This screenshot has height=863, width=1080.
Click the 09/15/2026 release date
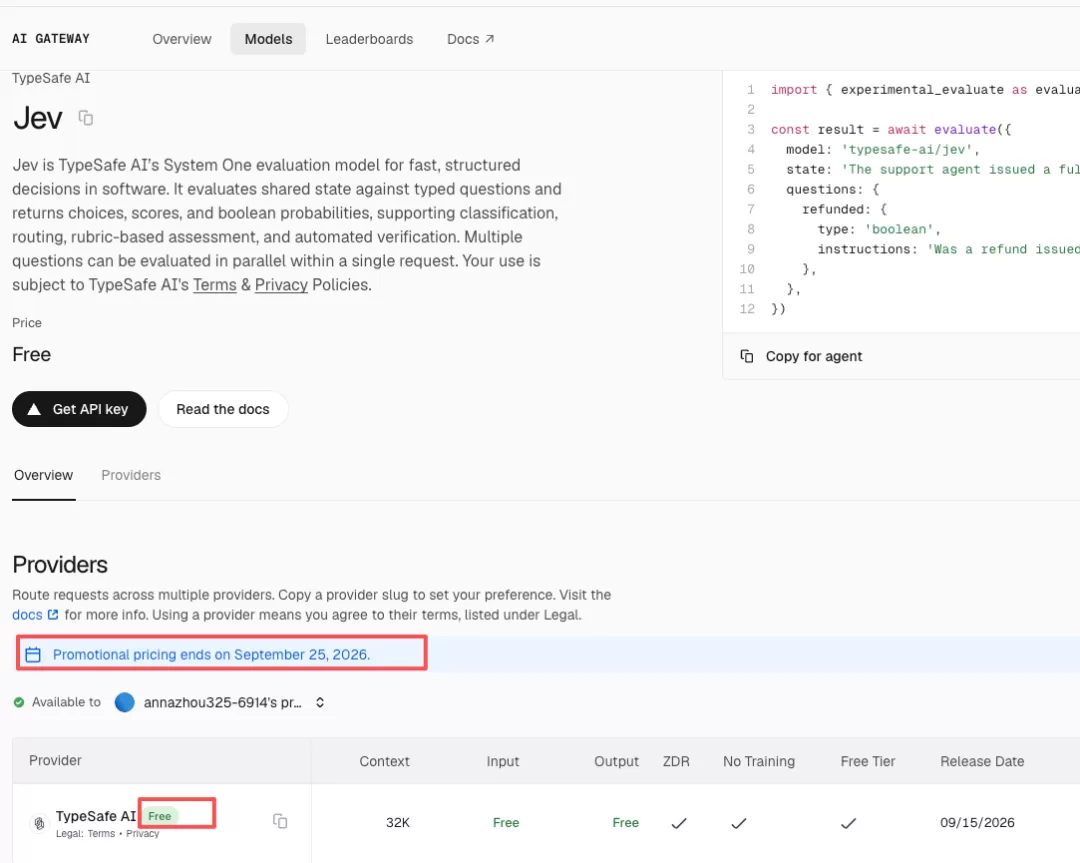click(x=977, y=822)
